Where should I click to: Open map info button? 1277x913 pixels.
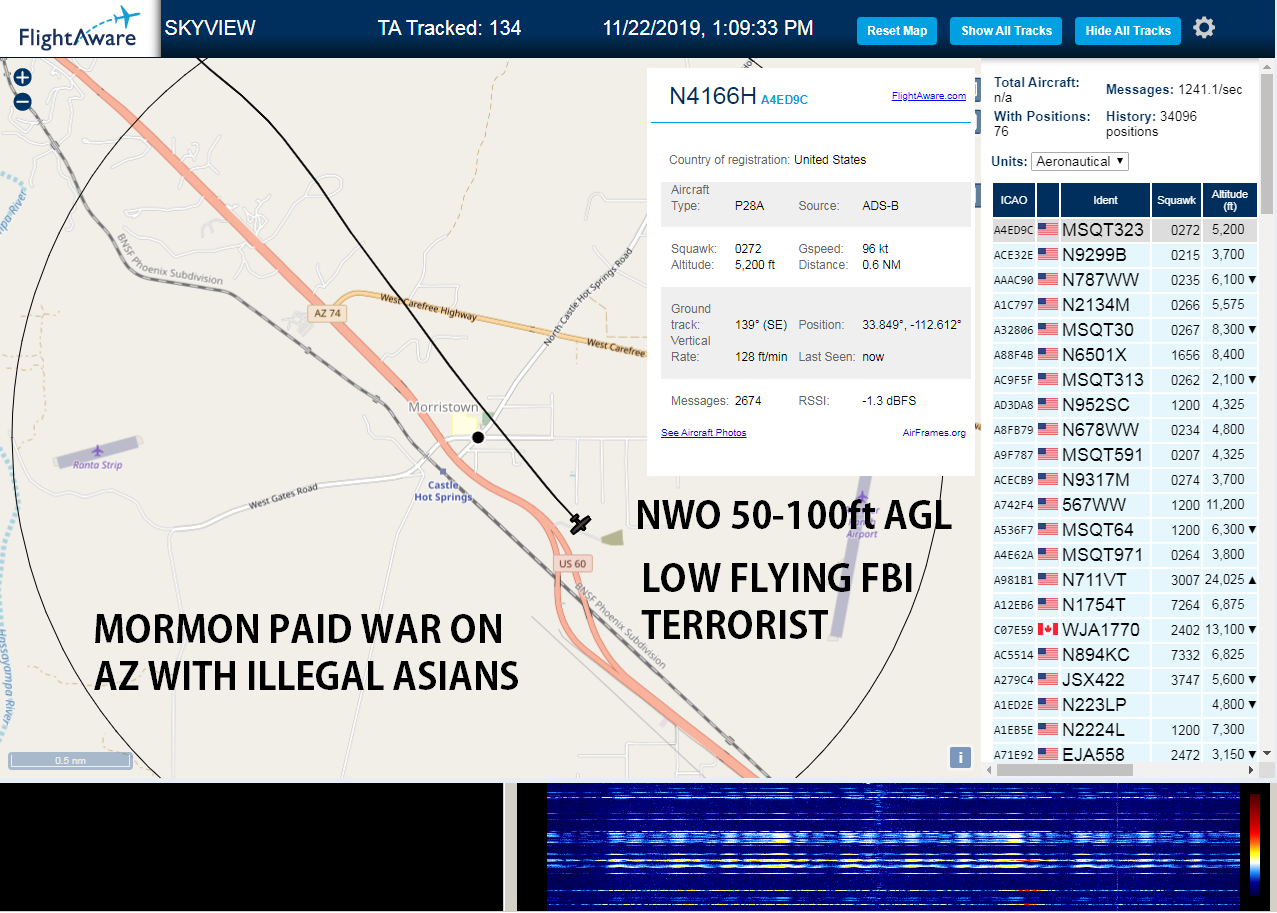pos(960,757)
